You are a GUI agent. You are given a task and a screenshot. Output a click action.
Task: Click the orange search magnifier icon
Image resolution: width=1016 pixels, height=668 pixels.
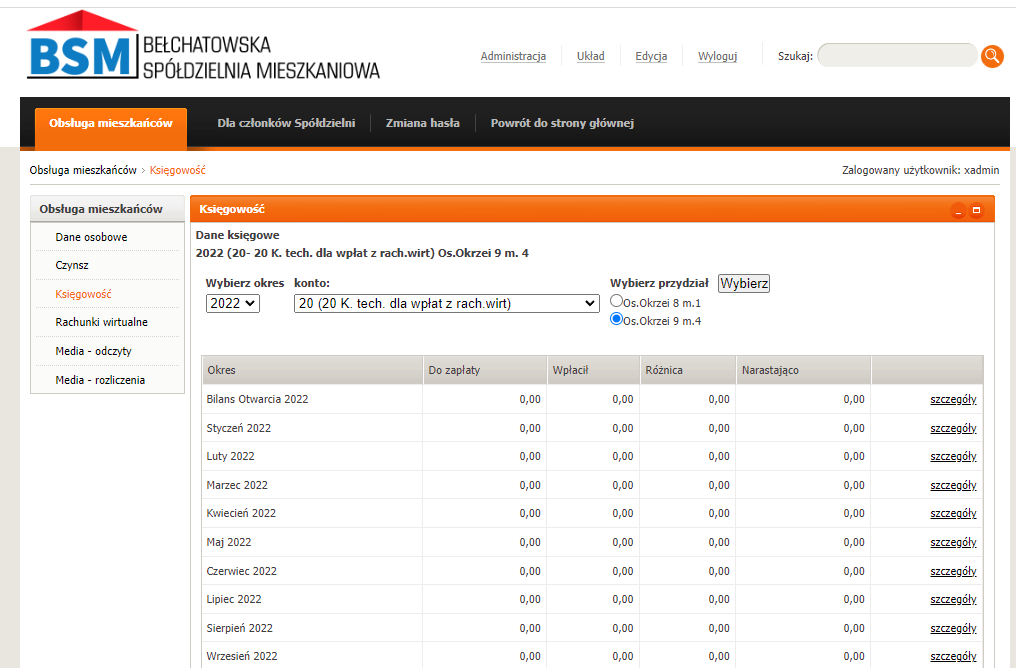(992, 56)
